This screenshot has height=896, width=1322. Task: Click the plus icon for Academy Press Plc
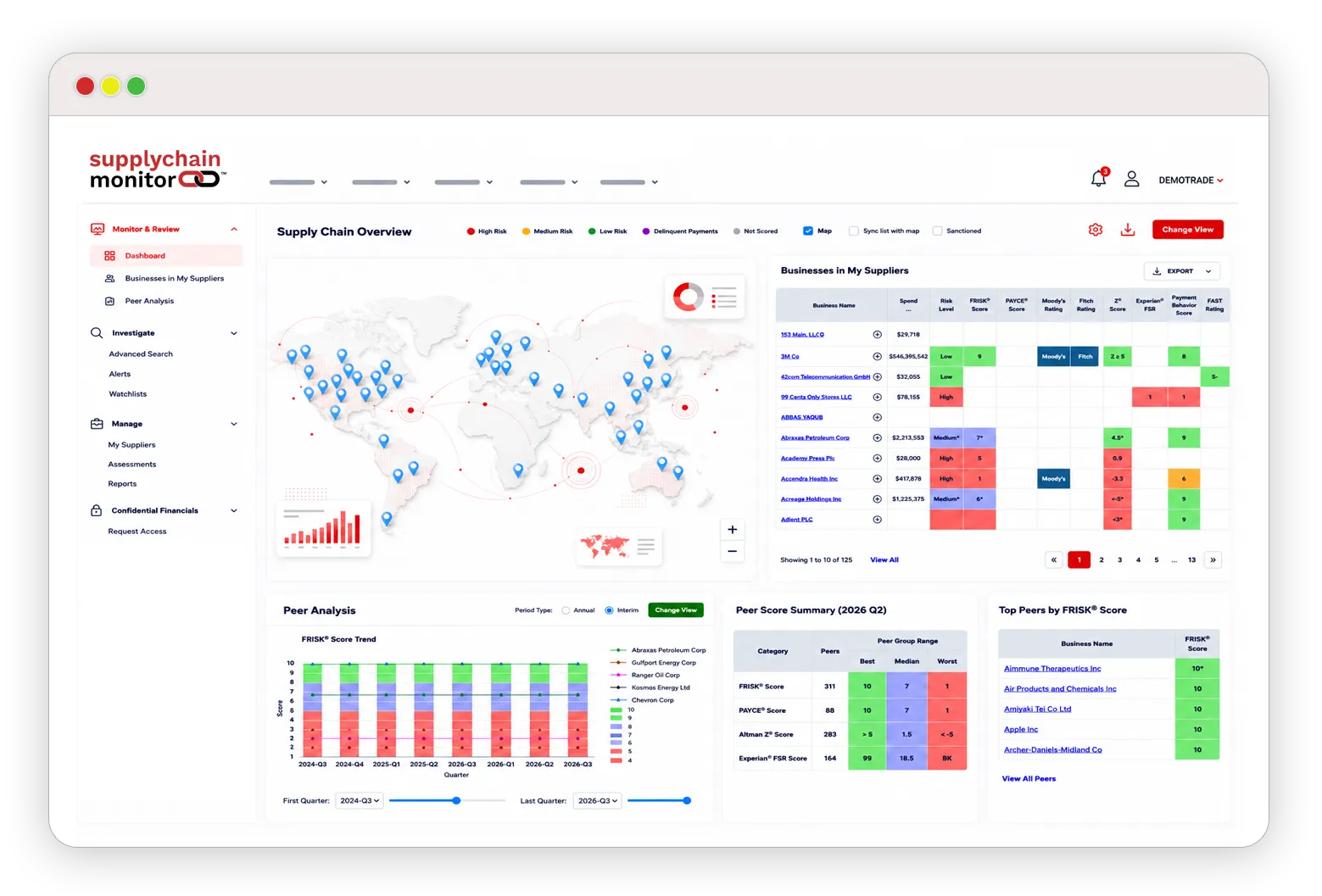coord(878,458)
